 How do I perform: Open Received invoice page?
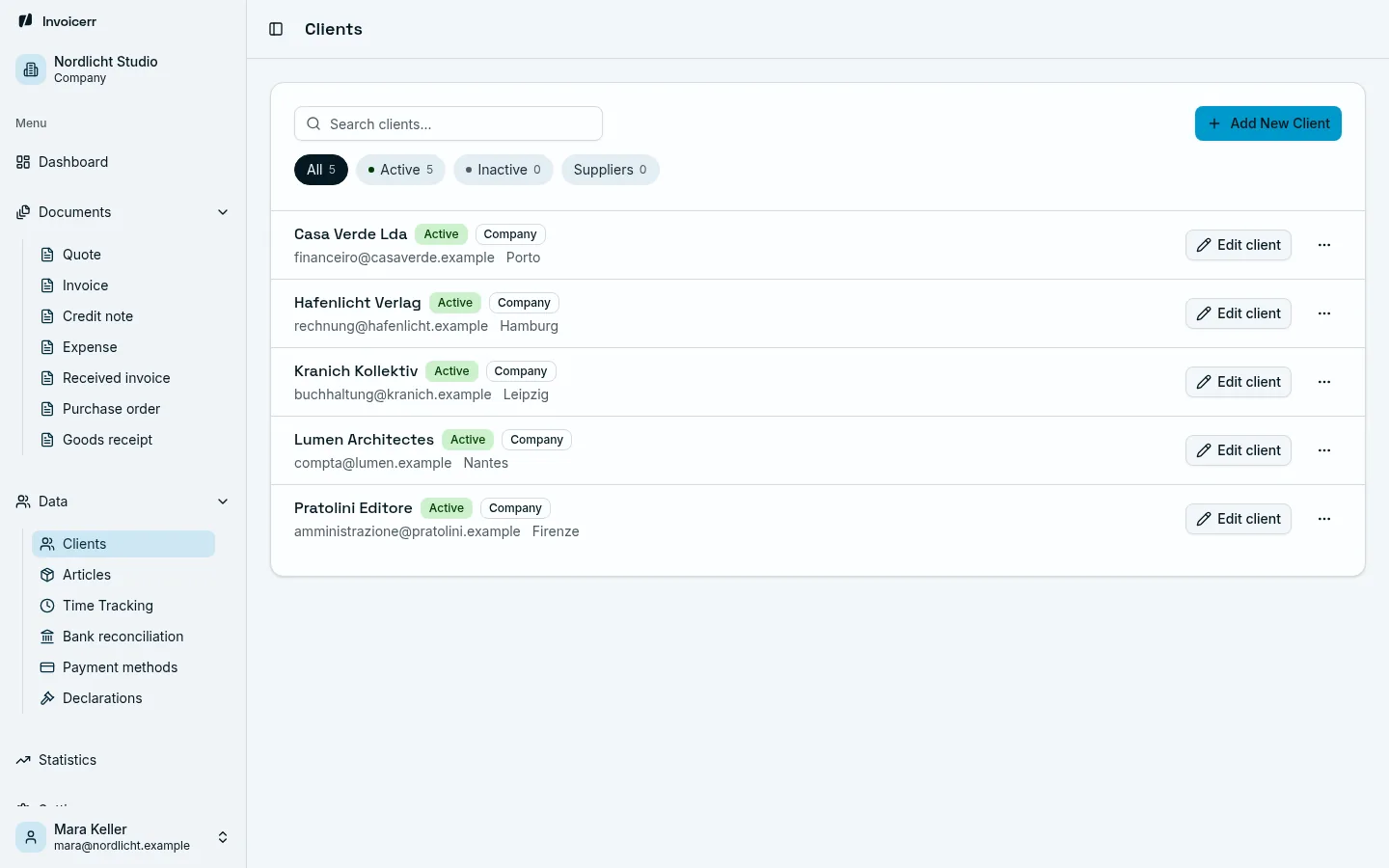(x=123, y=378)
